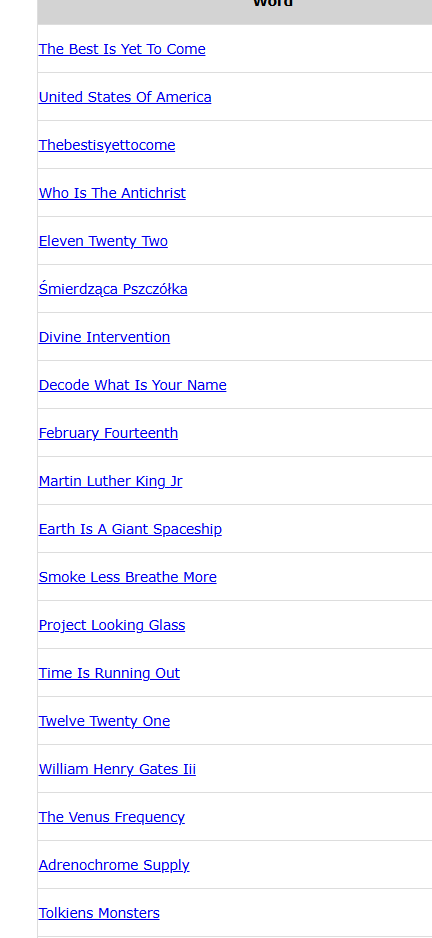Click the Śmierdząca Pszczółka link
This screenshot has width=432, height=938.
113,289
